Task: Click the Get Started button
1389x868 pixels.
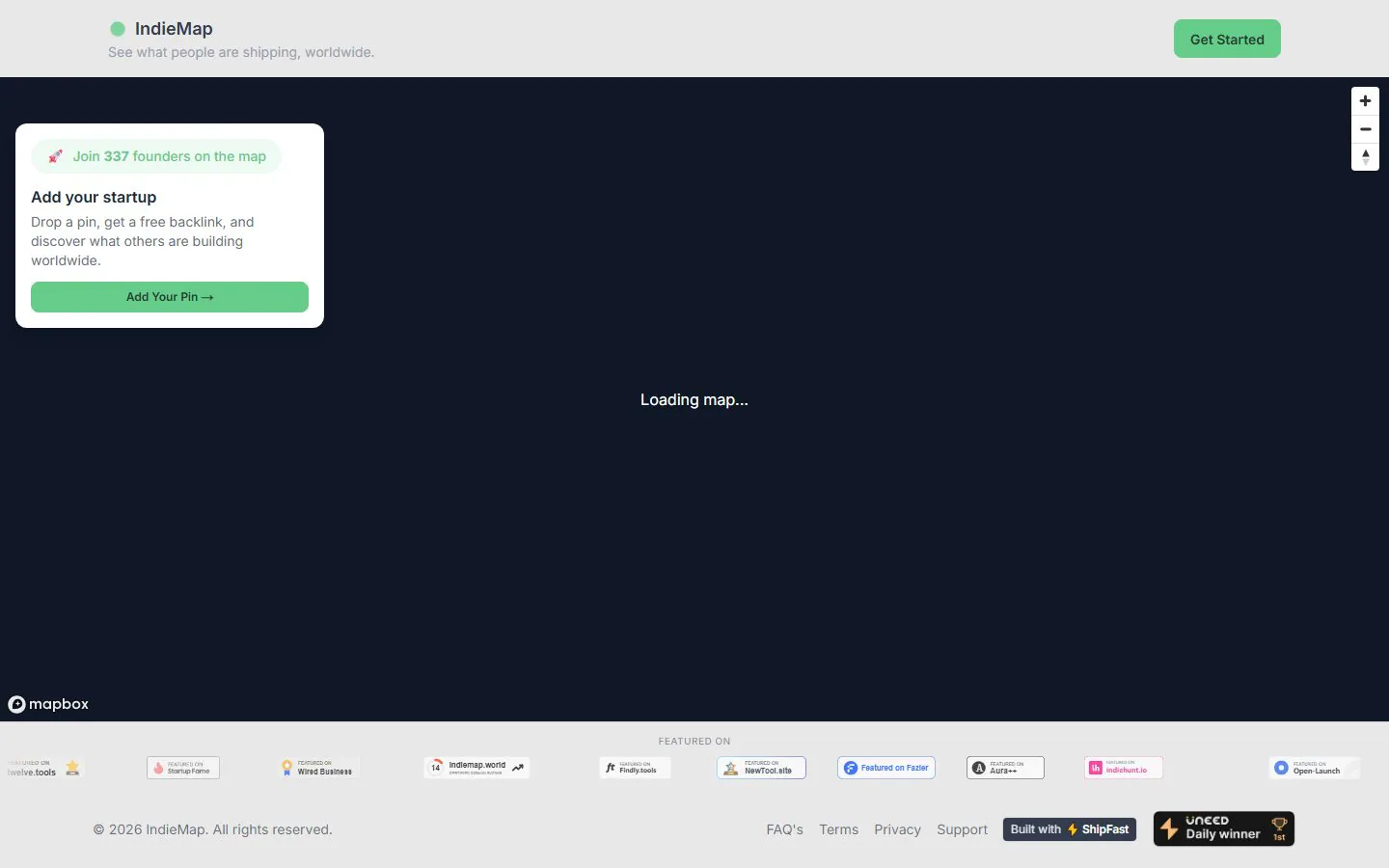Action: tap(1227, 39)
